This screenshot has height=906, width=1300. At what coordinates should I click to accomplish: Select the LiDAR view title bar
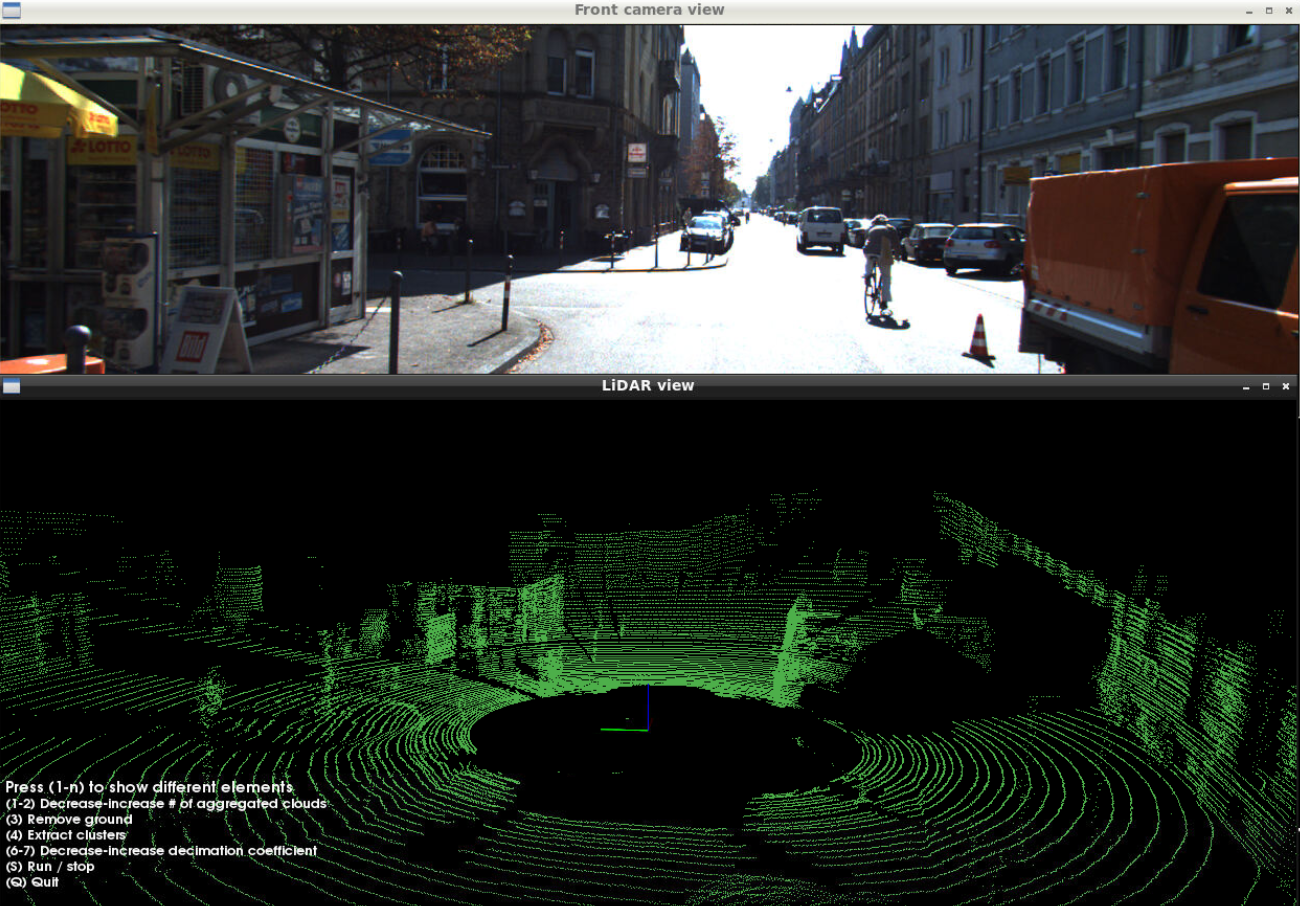tap(650, 385)
